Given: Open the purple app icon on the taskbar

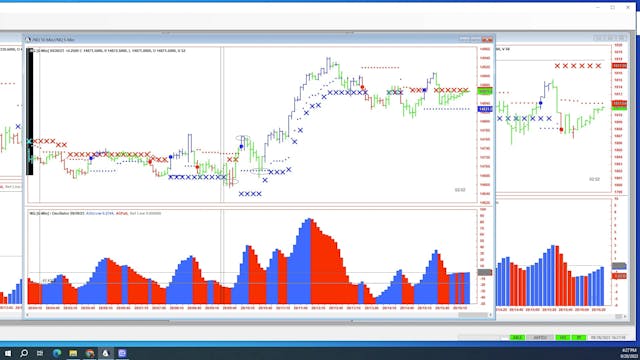Looking at the screenshot, I should point(122,353).
